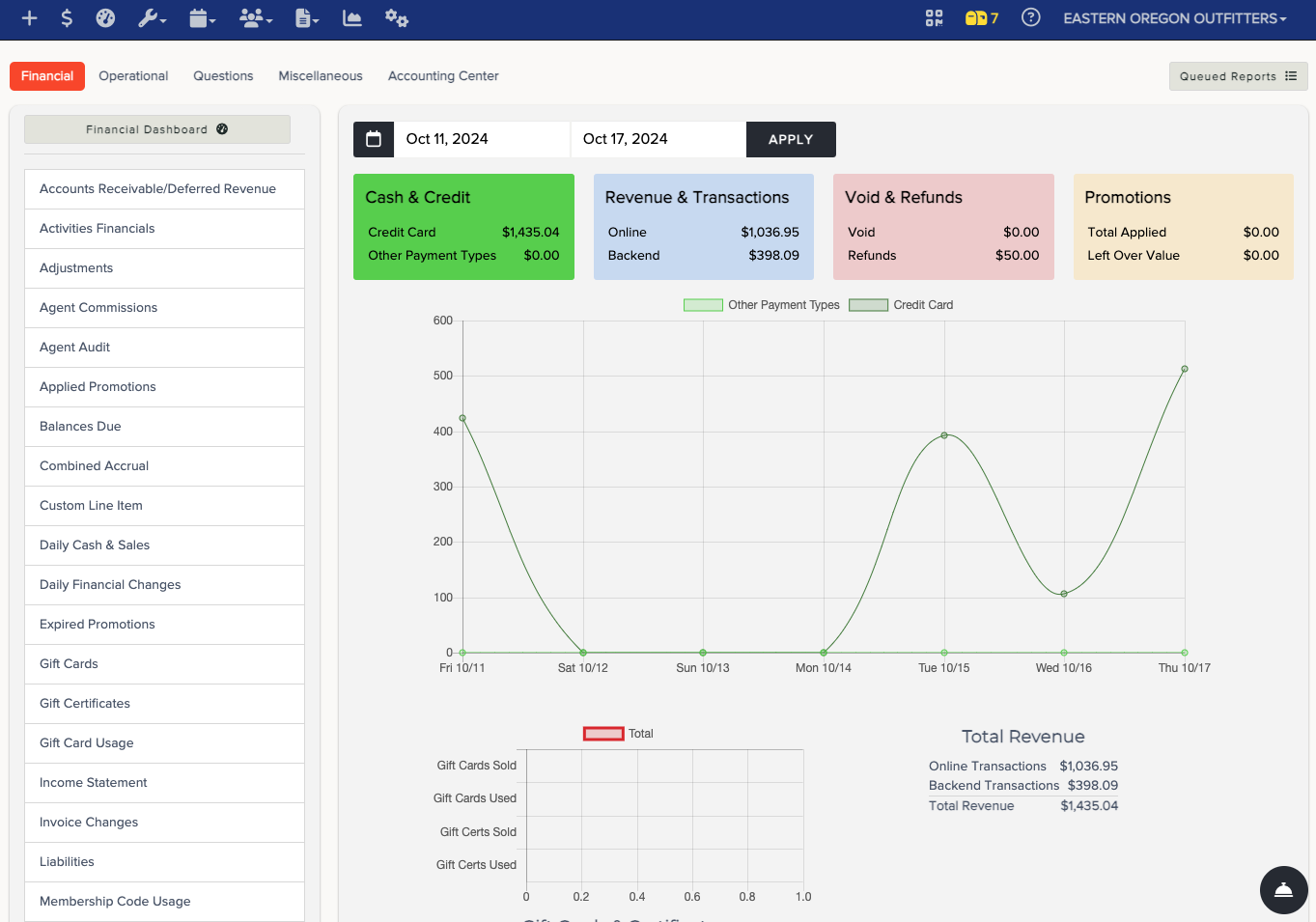Open the concierge bell chat icon

pyautogui.click(x=1284, y=890)
